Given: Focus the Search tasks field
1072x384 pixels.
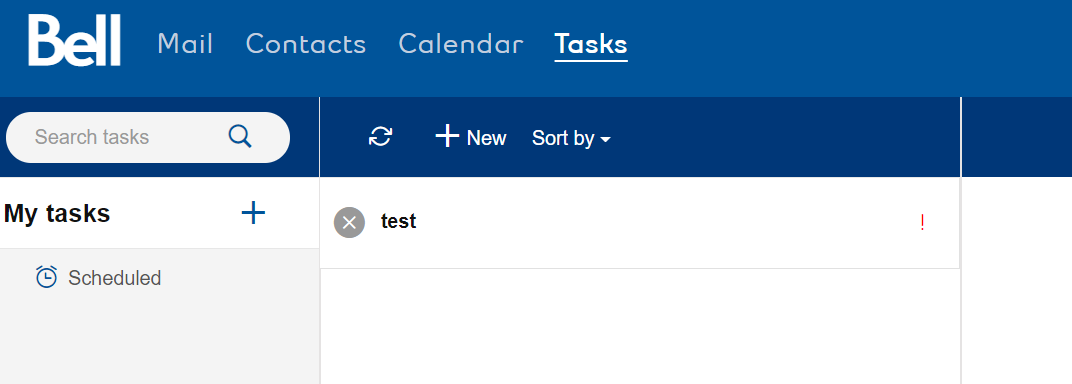Looking at the screenshot, I should [148, 137].
